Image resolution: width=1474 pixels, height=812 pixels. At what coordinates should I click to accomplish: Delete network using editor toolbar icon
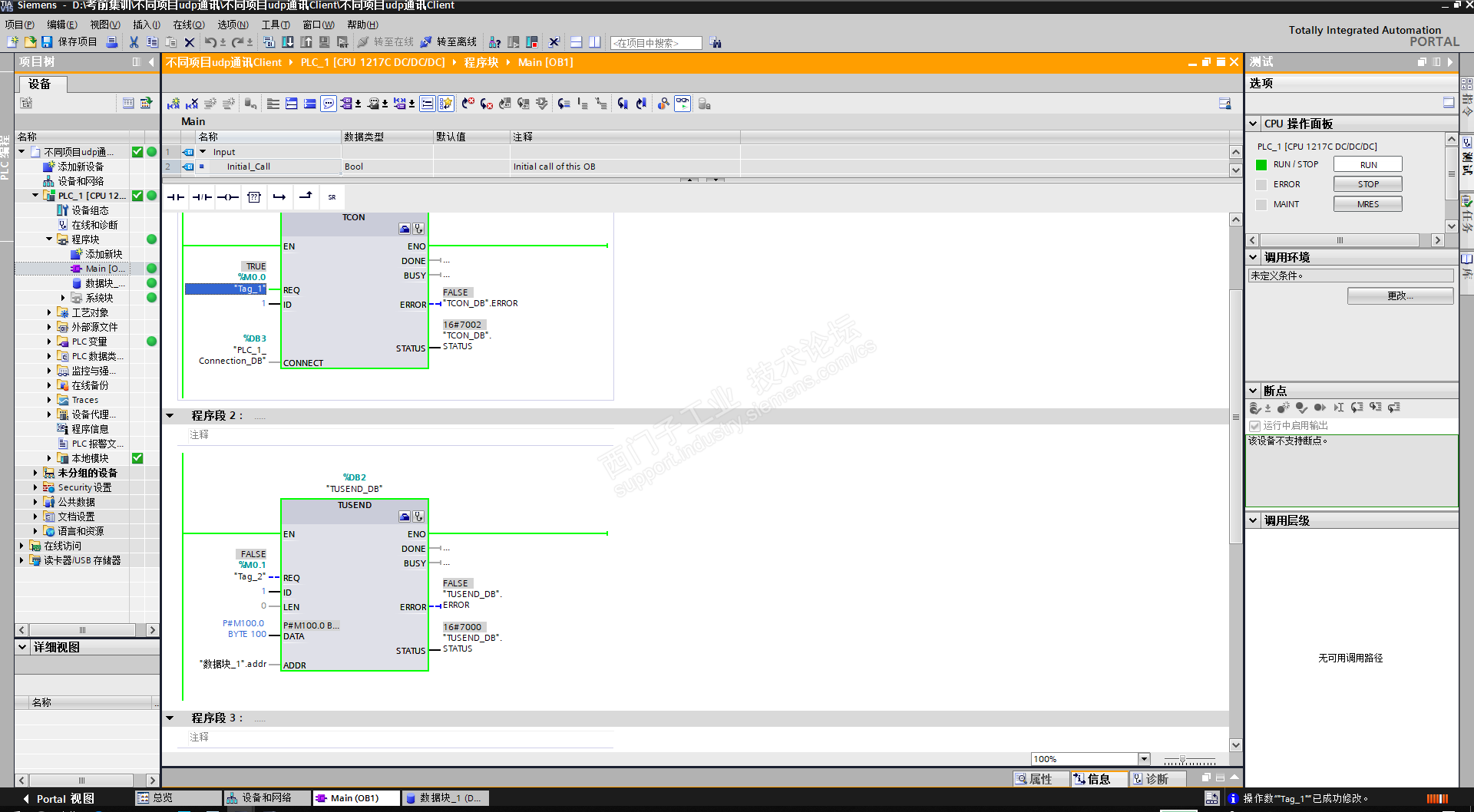pos(192,104)
